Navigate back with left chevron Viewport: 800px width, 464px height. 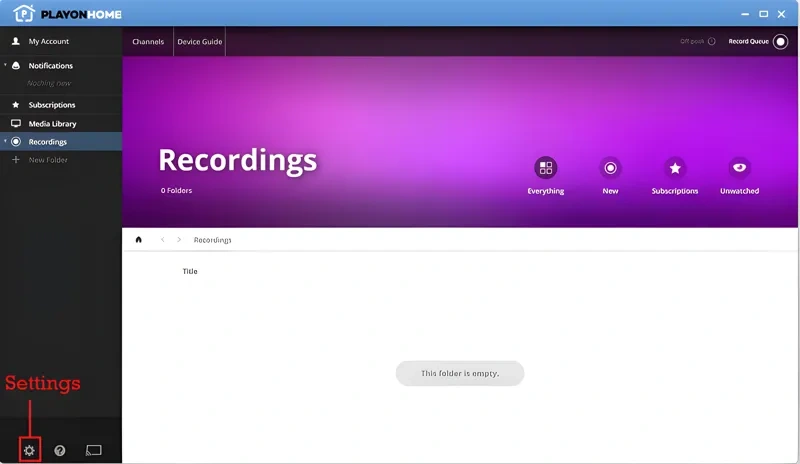pos(162,239)
